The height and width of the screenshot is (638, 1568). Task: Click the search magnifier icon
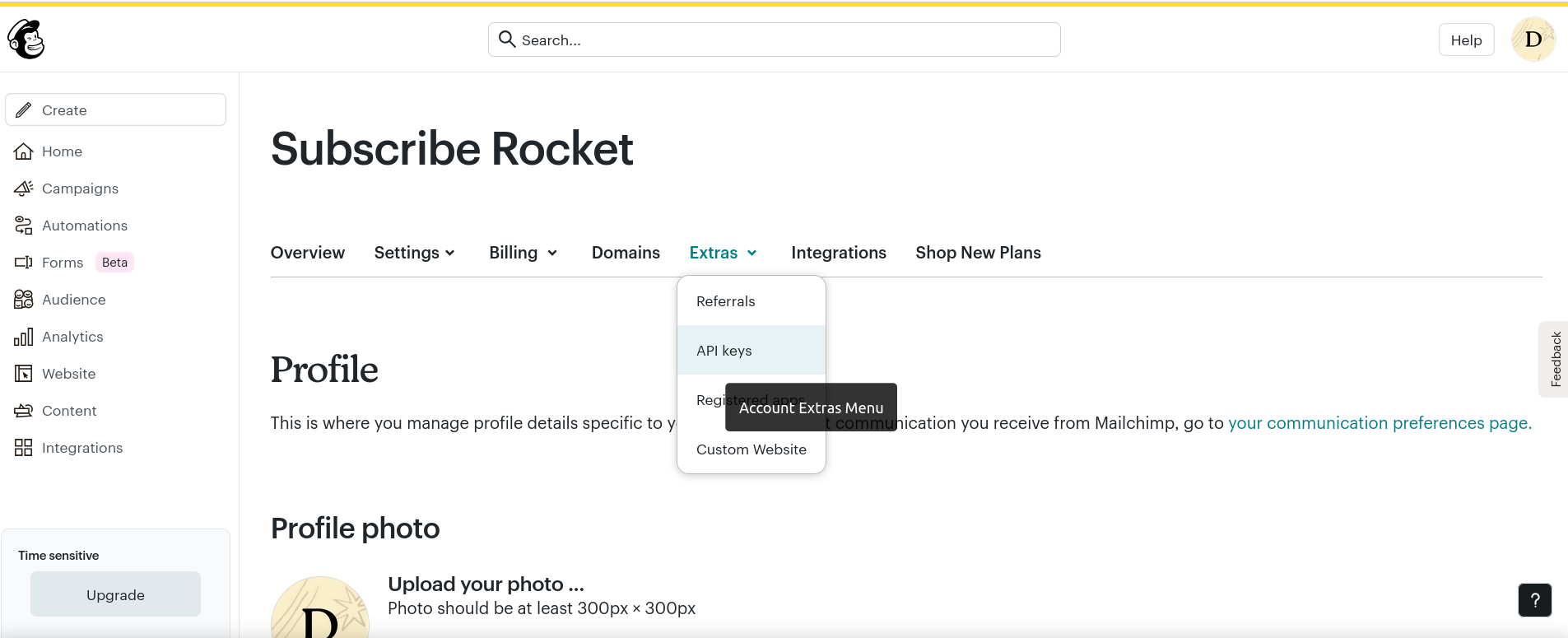point(507,40)
